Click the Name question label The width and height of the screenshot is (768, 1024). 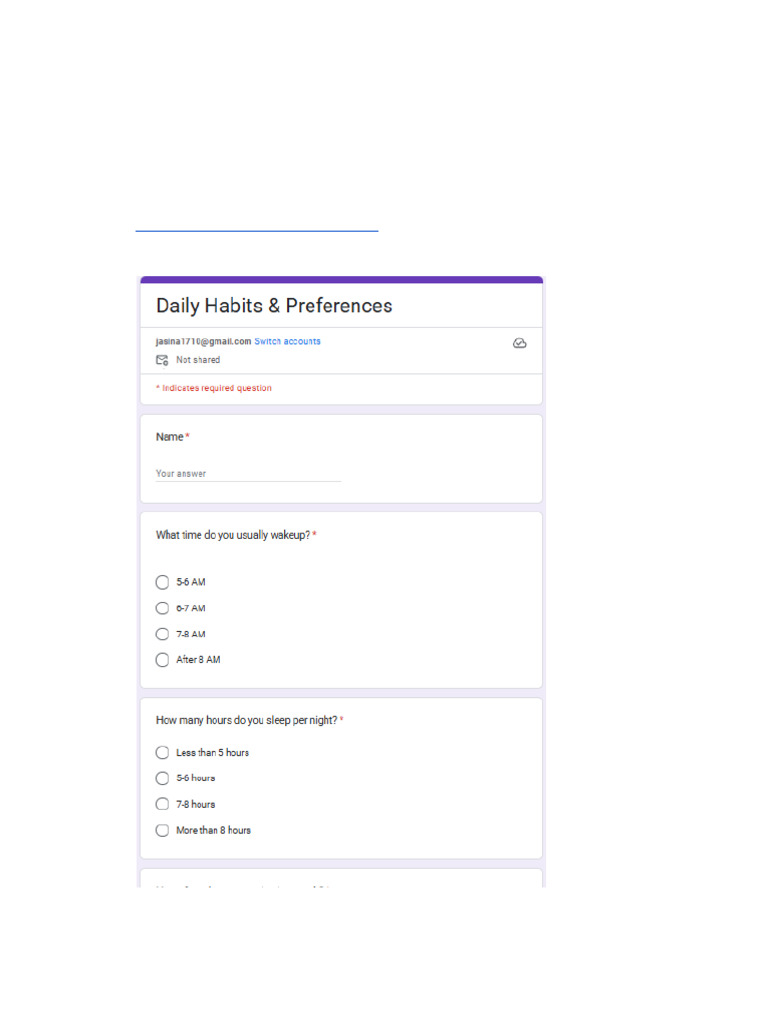(x=170, y=437)
